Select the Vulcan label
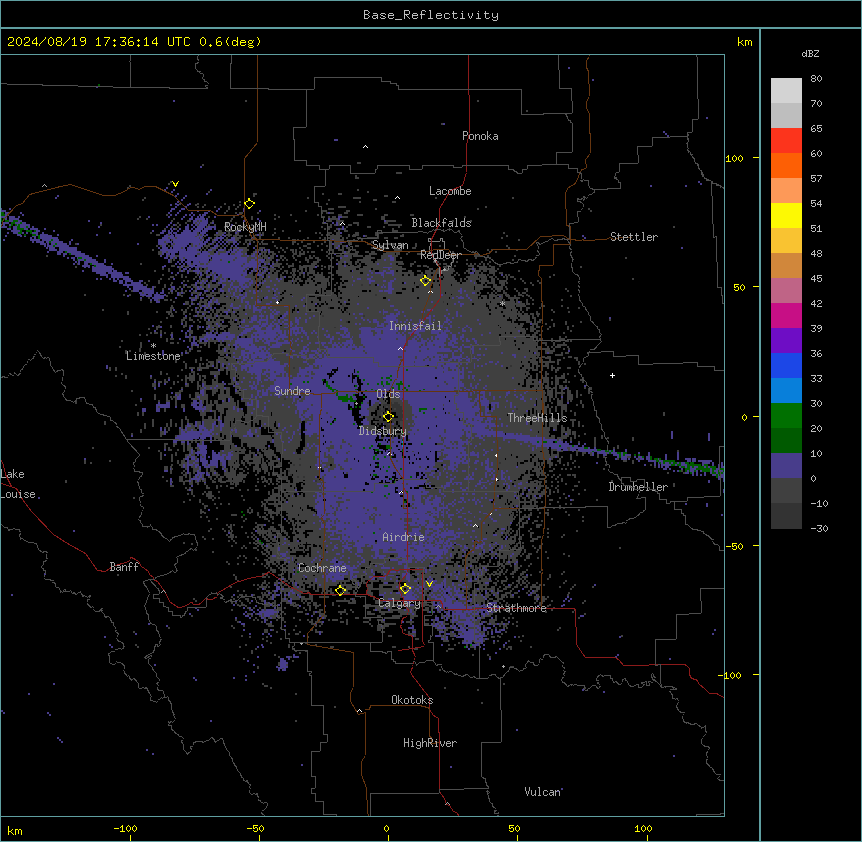 click(542, 792)
